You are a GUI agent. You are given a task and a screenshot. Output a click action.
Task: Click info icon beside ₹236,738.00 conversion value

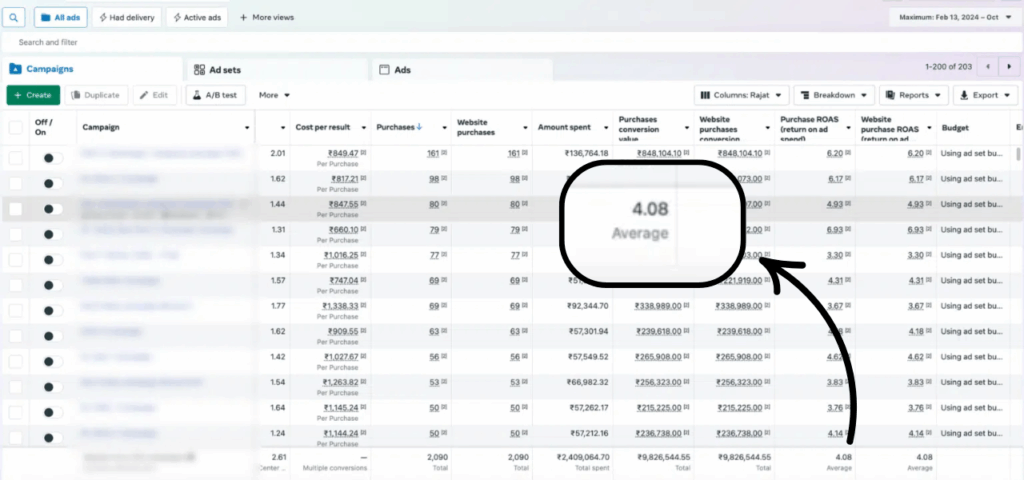click(686, 434)
